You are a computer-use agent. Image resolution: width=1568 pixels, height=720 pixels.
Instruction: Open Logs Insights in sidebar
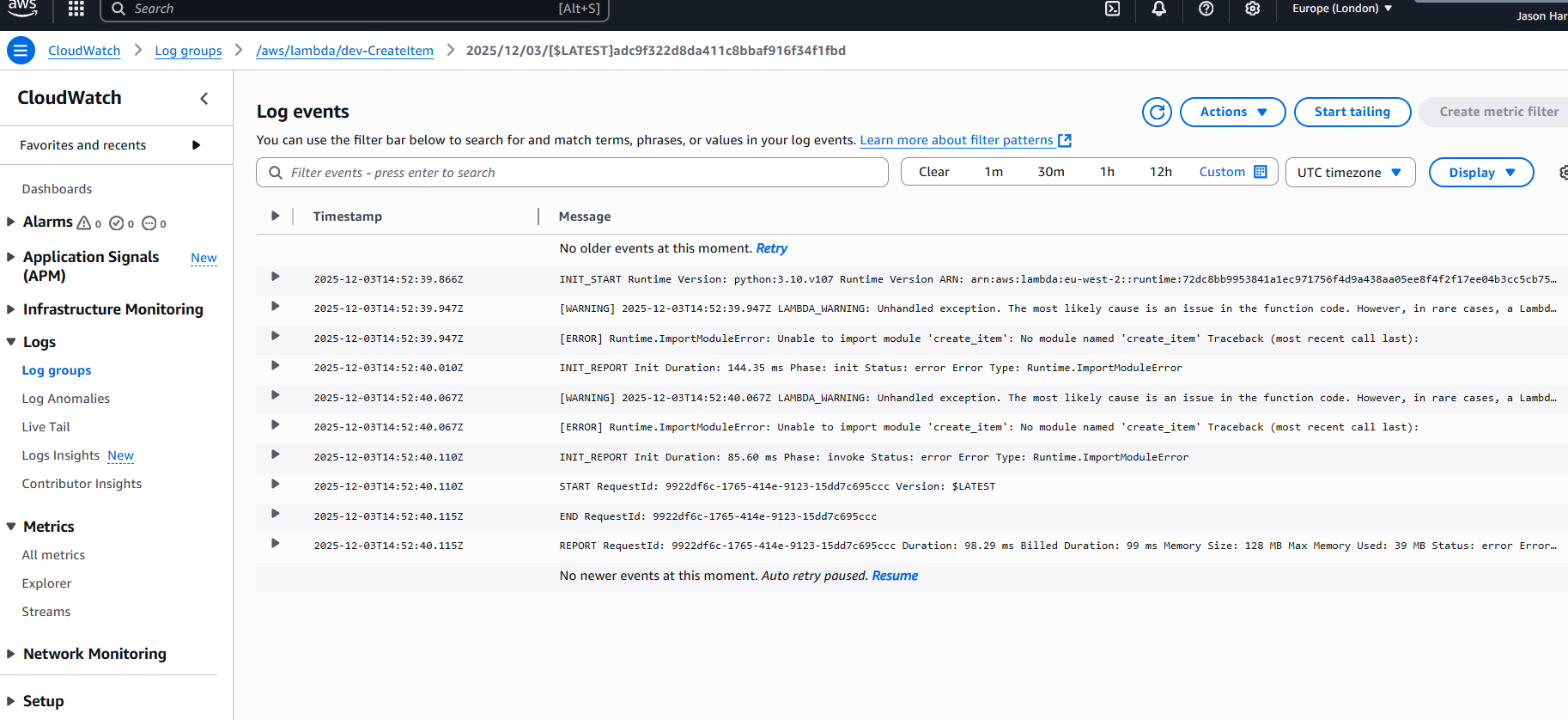61,455
